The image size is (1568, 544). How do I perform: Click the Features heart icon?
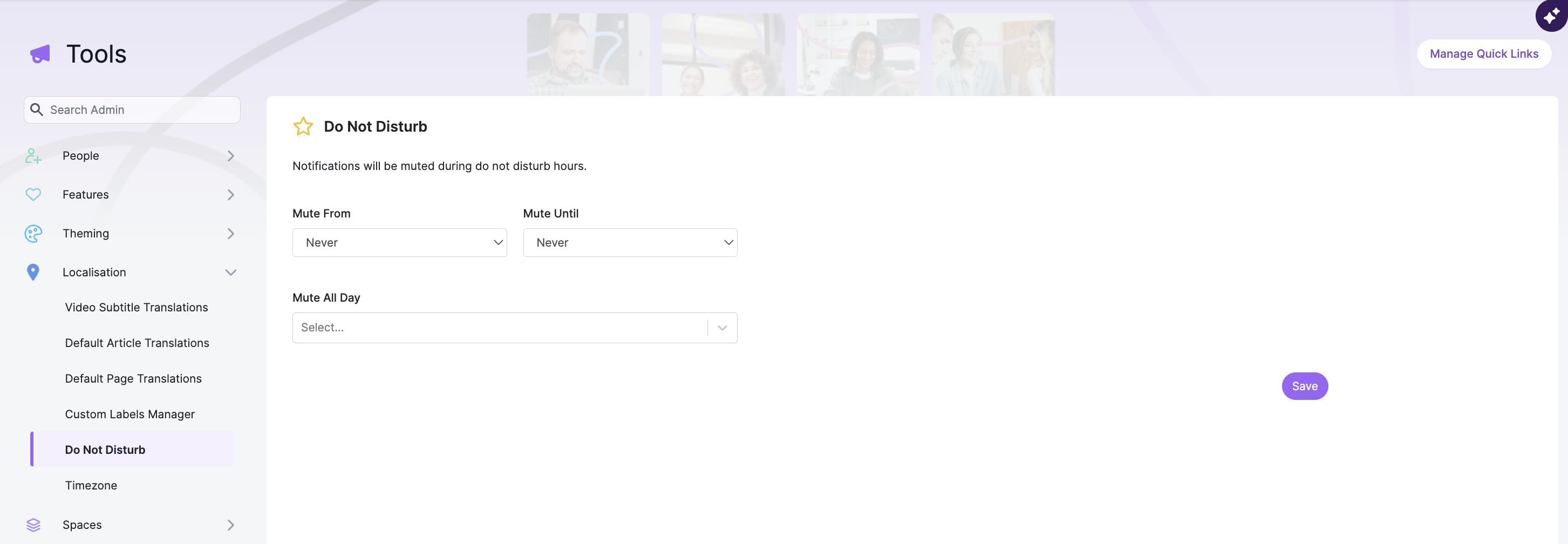pyautogui.click(x=33, y=195)
